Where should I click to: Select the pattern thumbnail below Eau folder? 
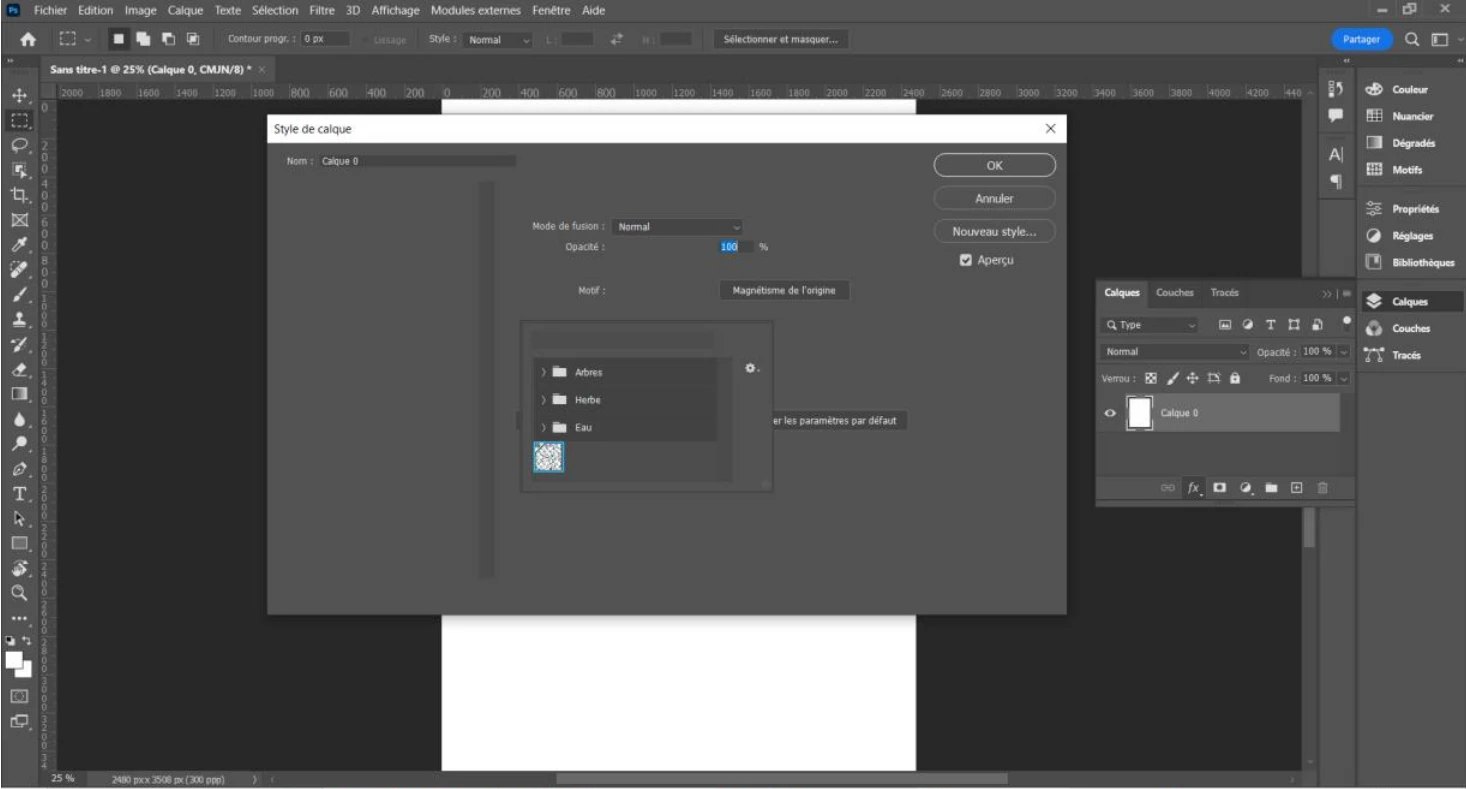pos(549,457)
